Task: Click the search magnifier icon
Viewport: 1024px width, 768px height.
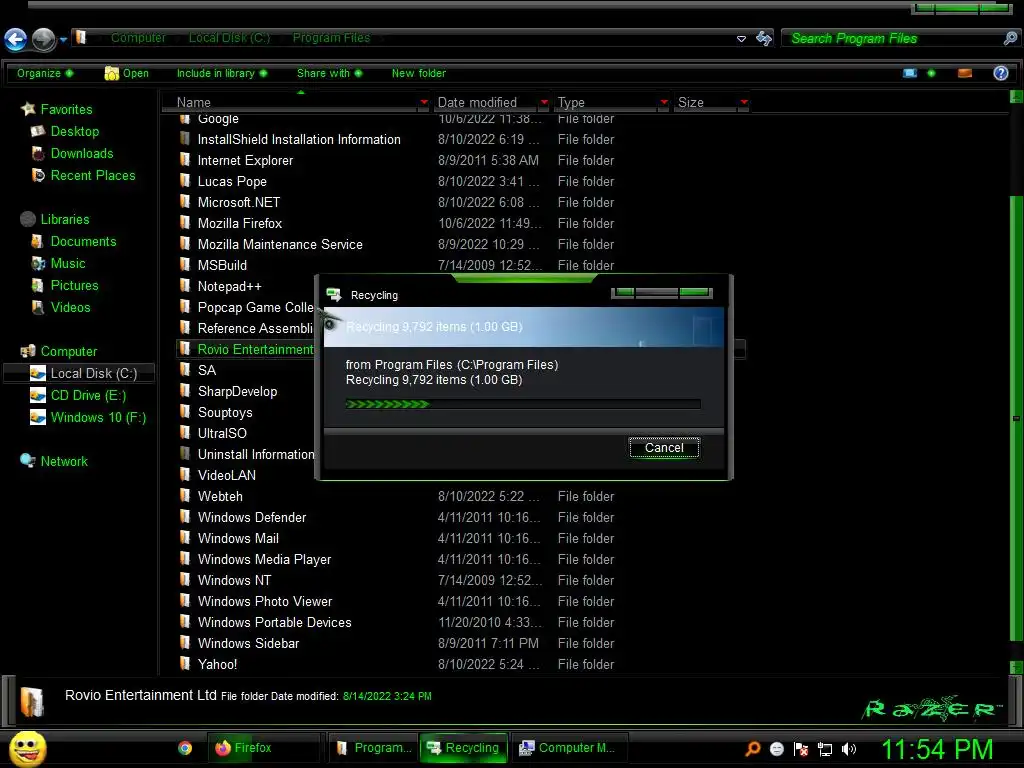Action: click(x=1010, y=39)
